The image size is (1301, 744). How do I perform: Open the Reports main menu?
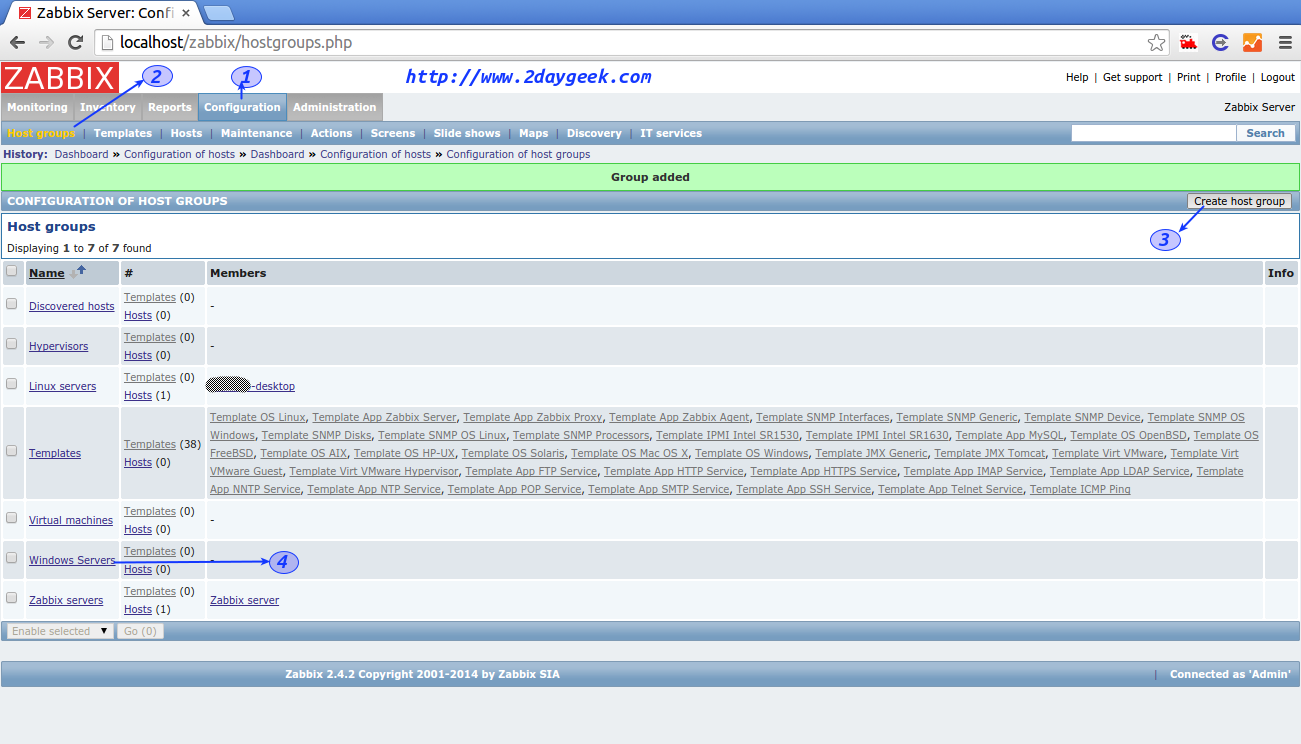point(170,107)
